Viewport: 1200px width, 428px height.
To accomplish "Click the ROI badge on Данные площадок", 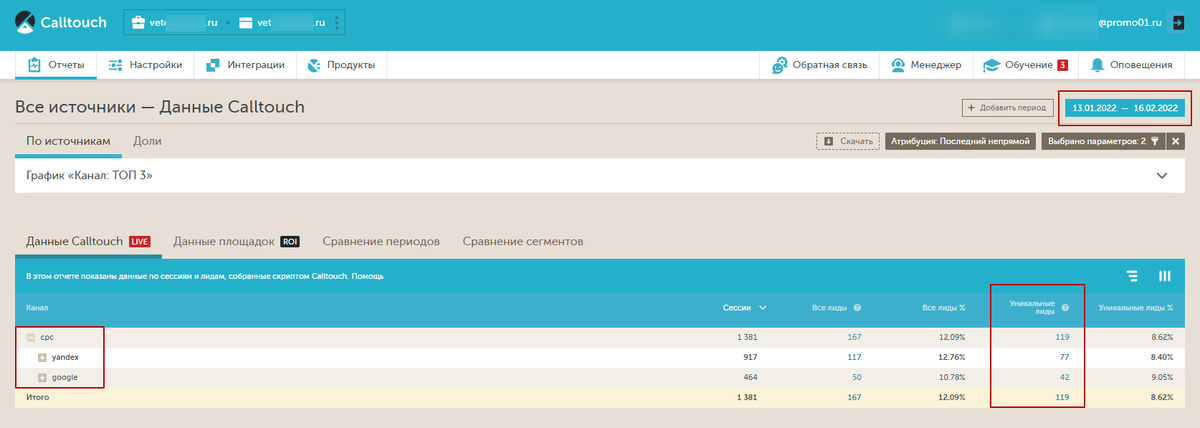I will coord(290,241).
